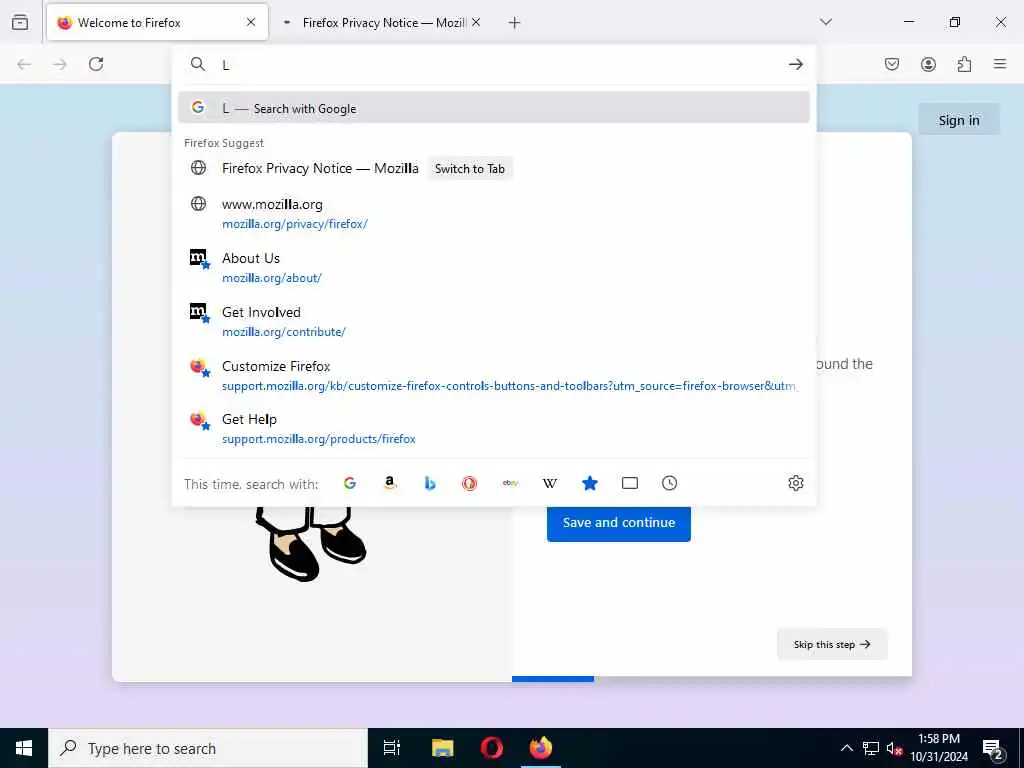The height and width of the screenshot is (768, 1024).
Task: Click the Windows taskbar search box
Action: [x=208, y=748]
